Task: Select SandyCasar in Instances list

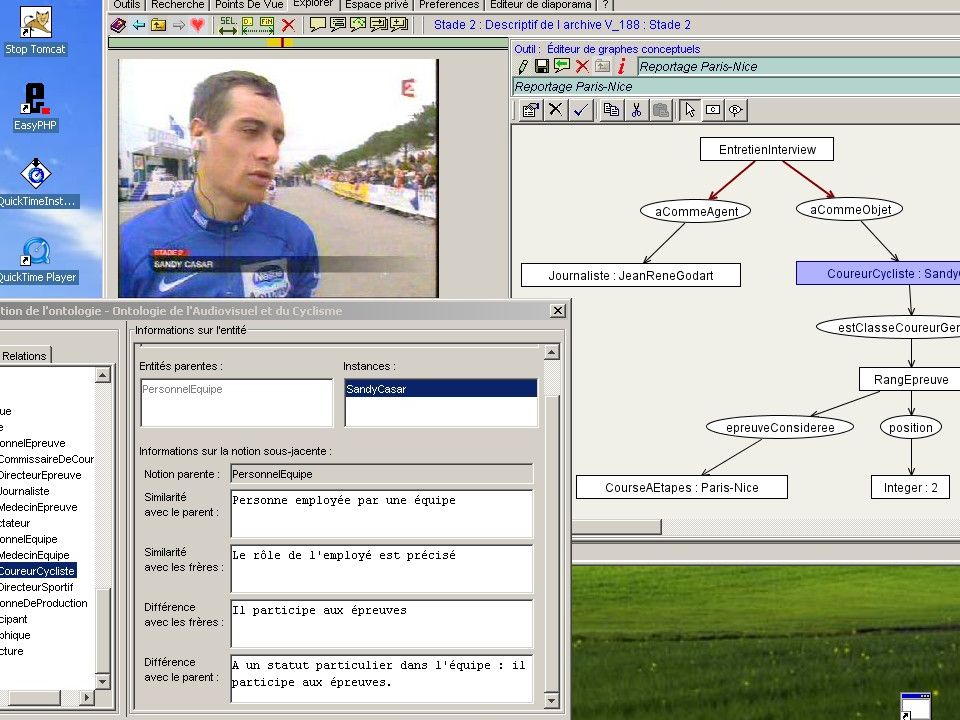Action: click(441, 389)
